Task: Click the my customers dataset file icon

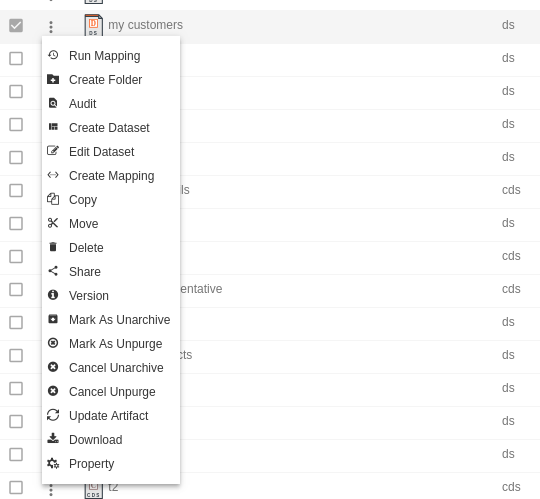Action: click(93, 25)
